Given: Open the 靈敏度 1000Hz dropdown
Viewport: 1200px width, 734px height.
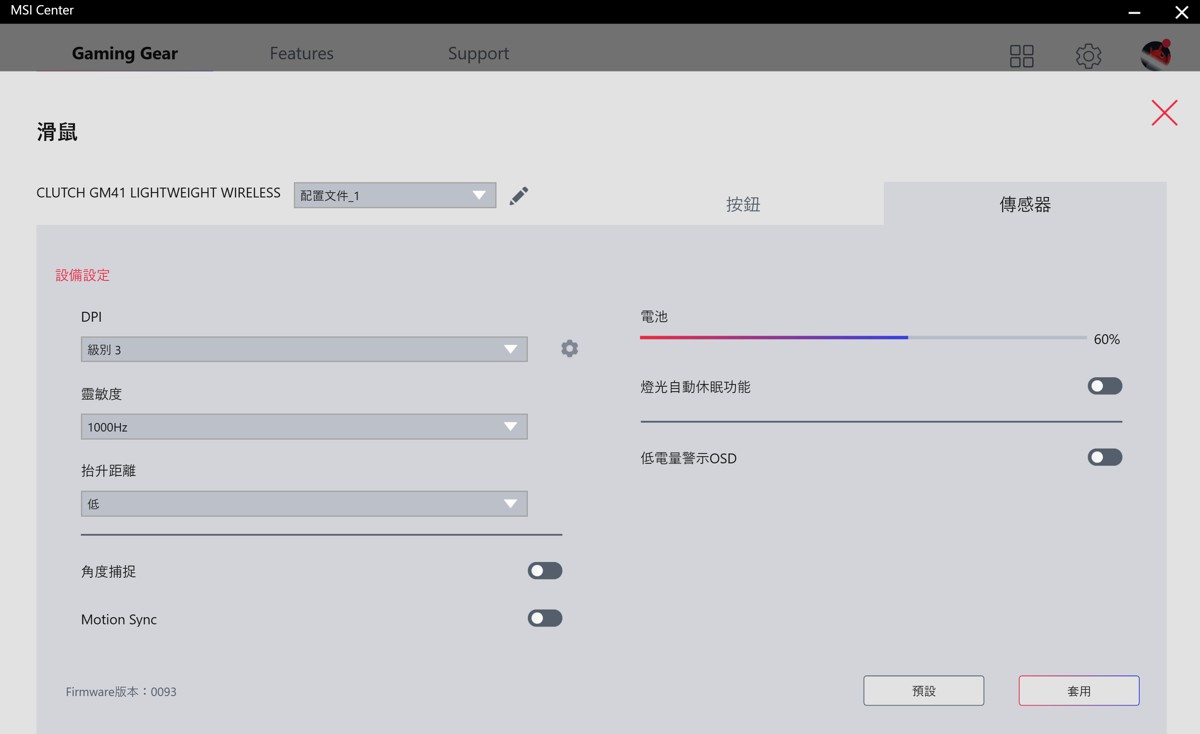Looking at the screenshot, I should click(x=304, y=426).
